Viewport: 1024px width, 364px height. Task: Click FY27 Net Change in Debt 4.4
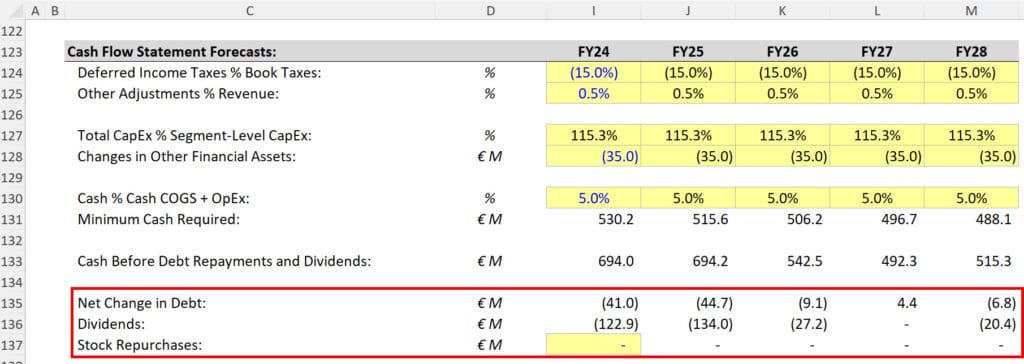[907, 303]
